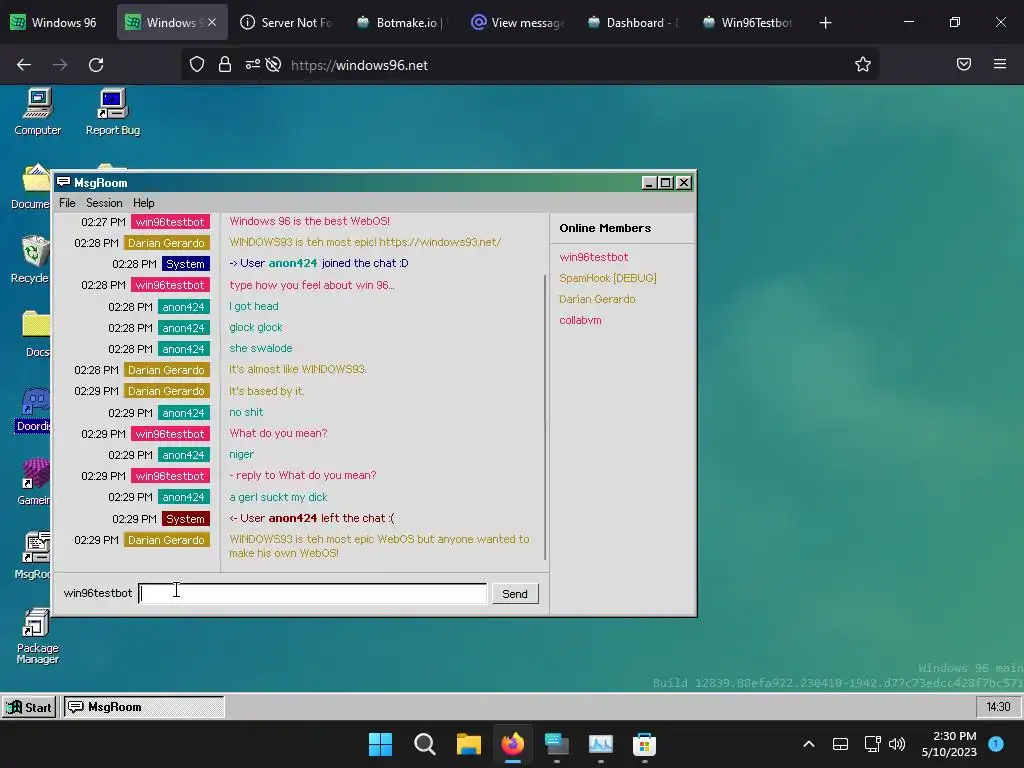This screenshot has width=1024, height=768.
Task: Open the Windows date and time 2:30 PM
Action: [x=949, y=744]
